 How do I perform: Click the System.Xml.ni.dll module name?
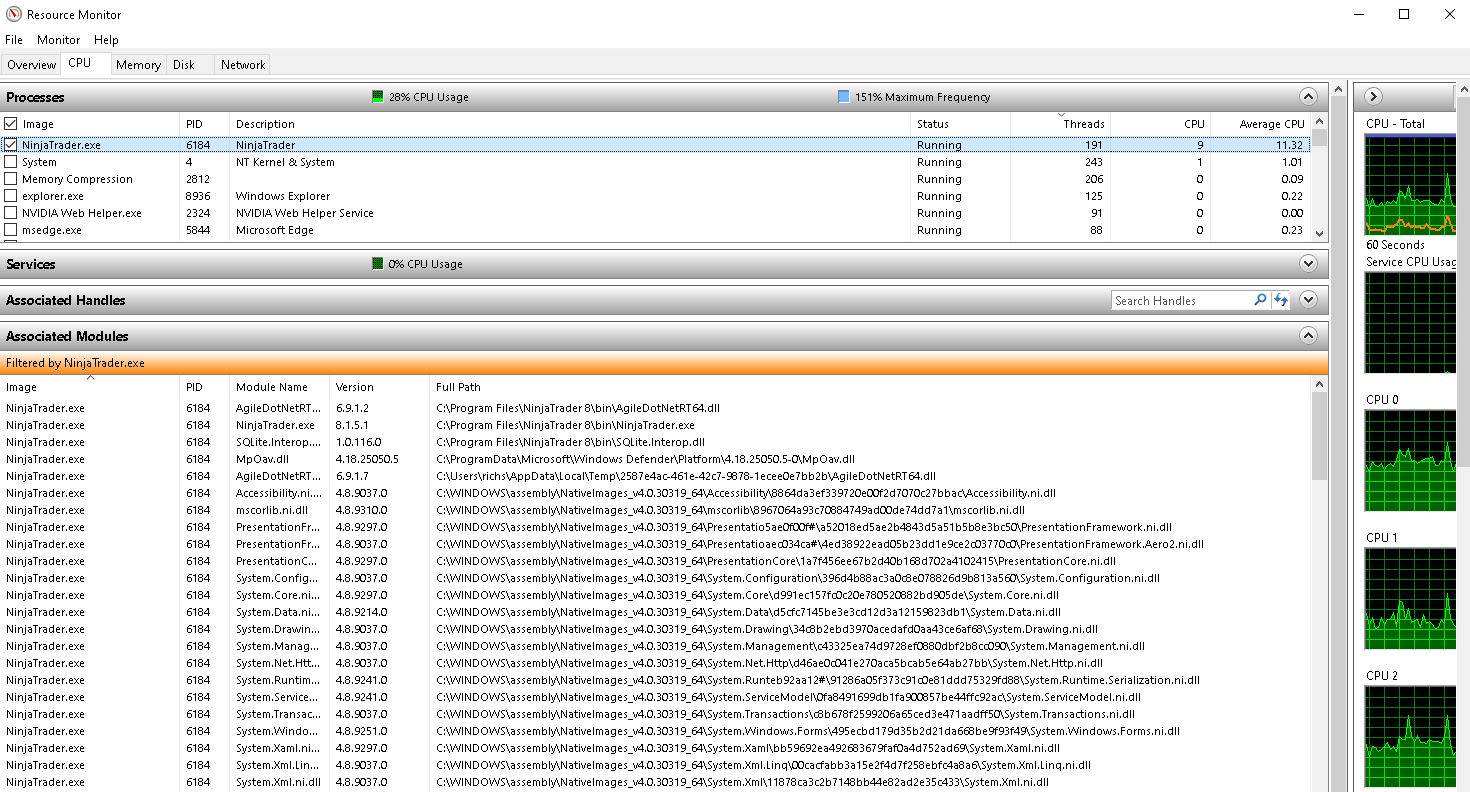point(278,782)
